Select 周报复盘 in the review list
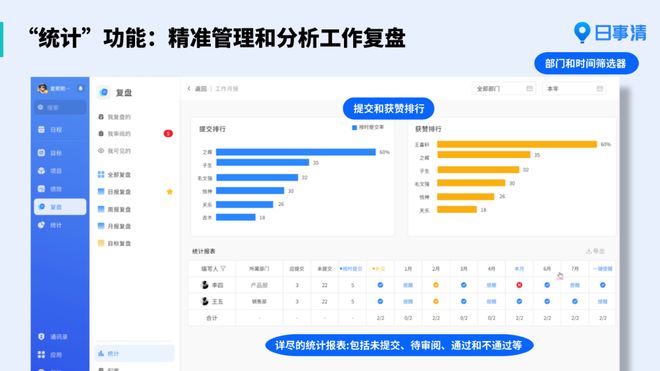This screenshot has width=660, height=371. [119, 209]
